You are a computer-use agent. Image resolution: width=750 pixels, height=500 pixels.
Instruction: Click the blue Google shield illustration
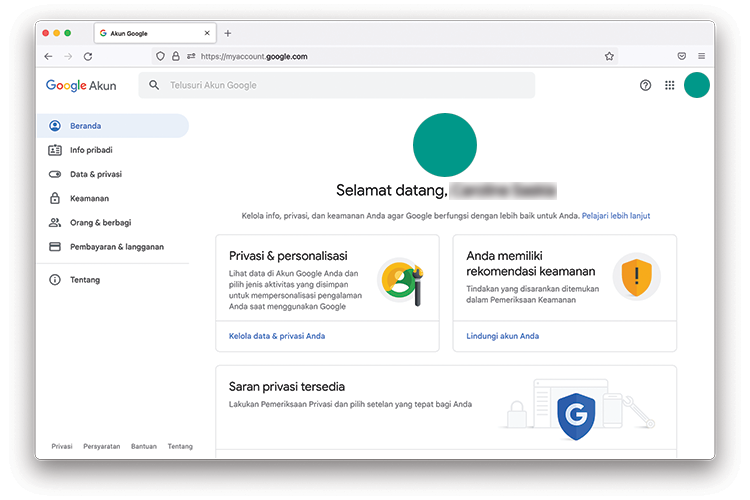pos(576,416)
